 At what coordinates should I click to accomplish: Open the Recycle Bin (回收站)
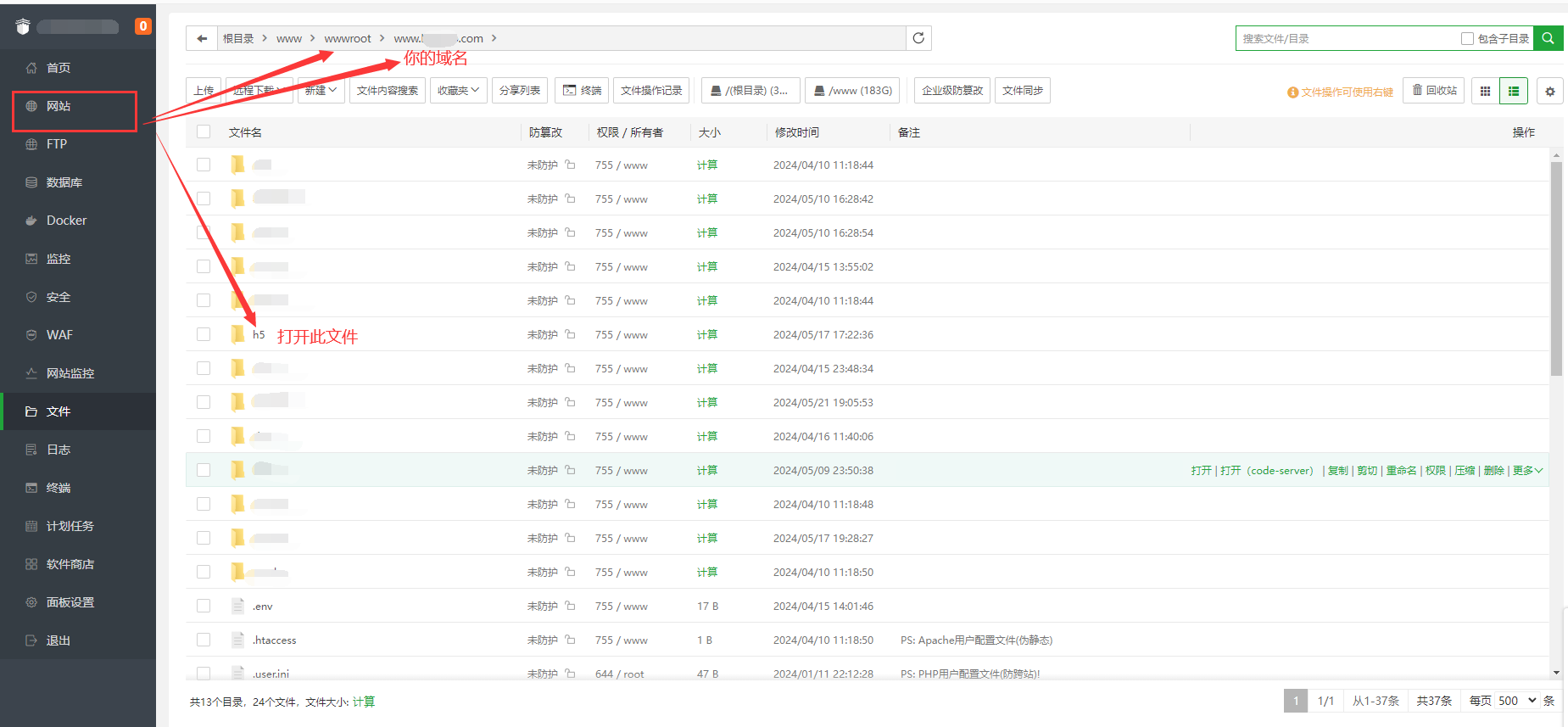[x=1435, y=91]
